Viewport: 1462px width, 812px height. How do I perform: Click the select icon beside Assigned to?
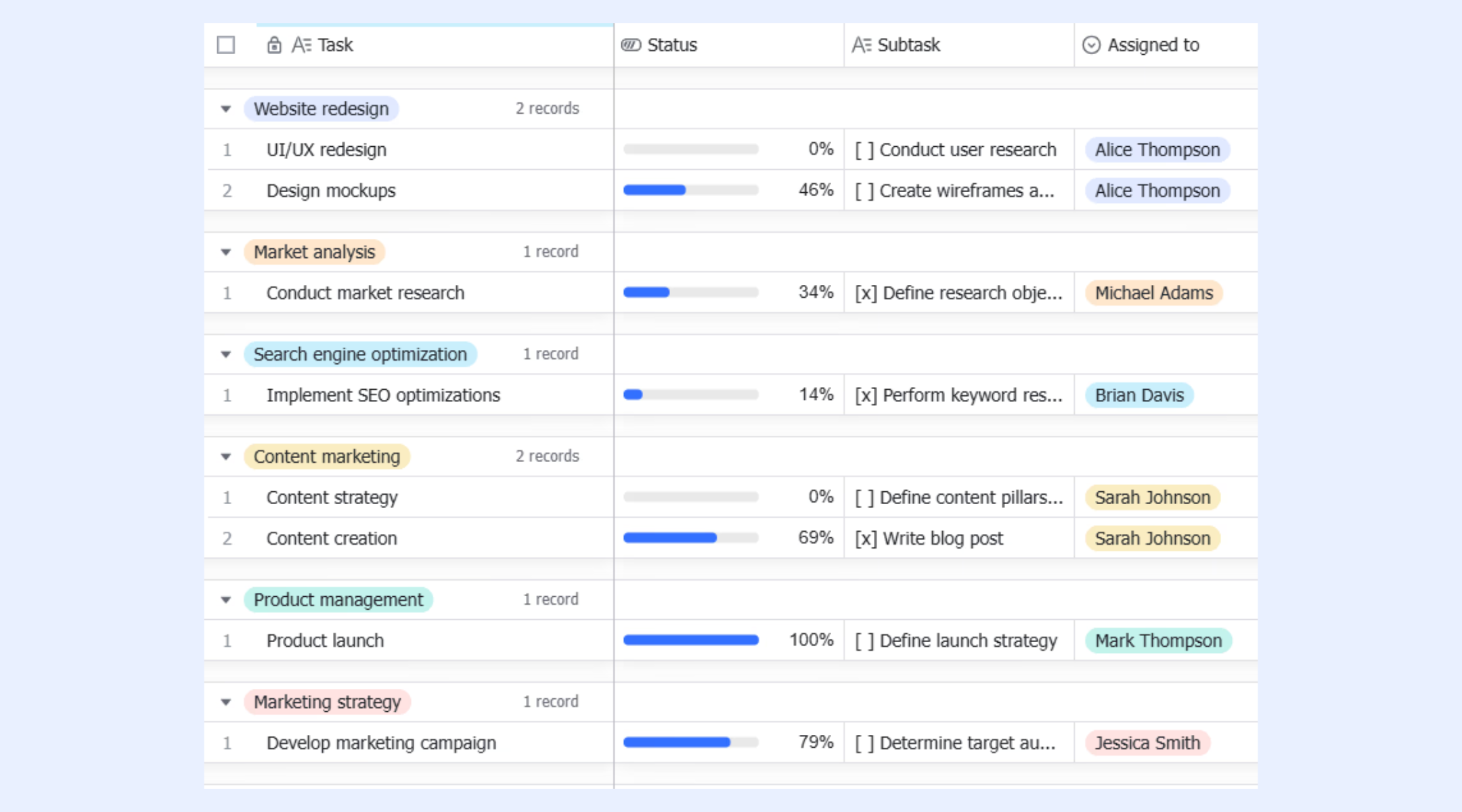tap(1091, 45)
